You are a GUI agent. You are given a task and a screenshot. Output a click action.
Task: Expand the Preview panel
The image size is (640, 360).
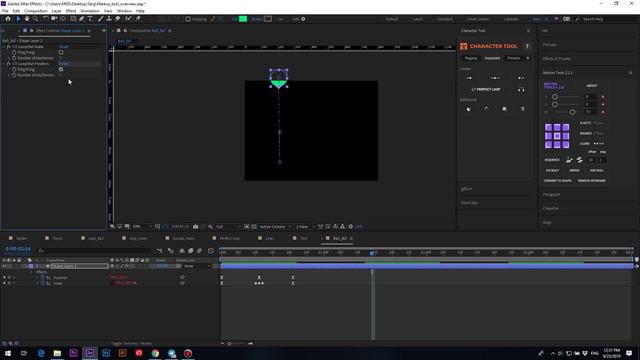point(550,45)
